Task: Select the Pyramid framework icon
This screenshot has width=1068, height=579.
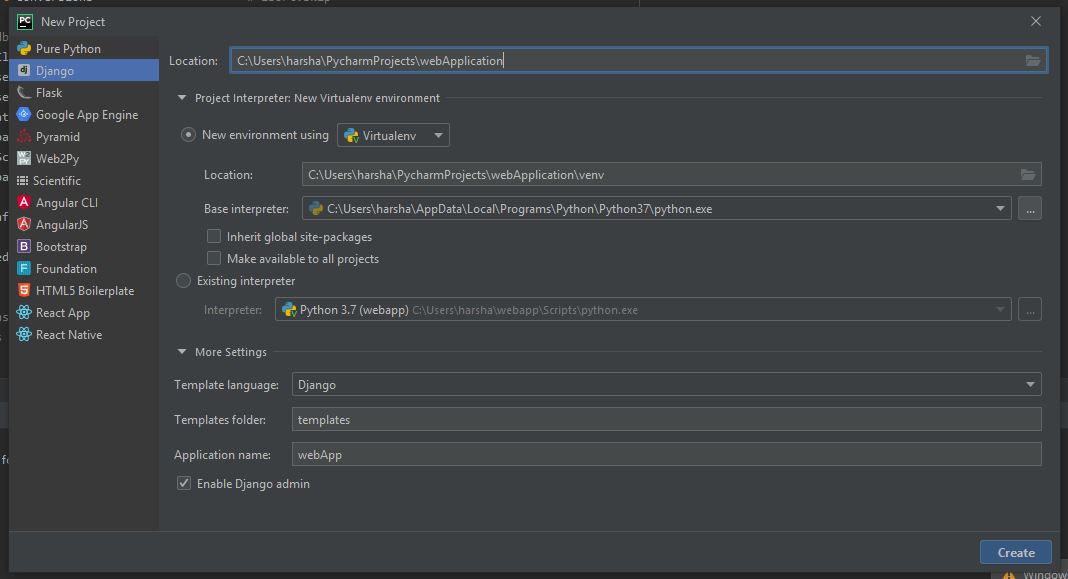Action: click(22, 136)
